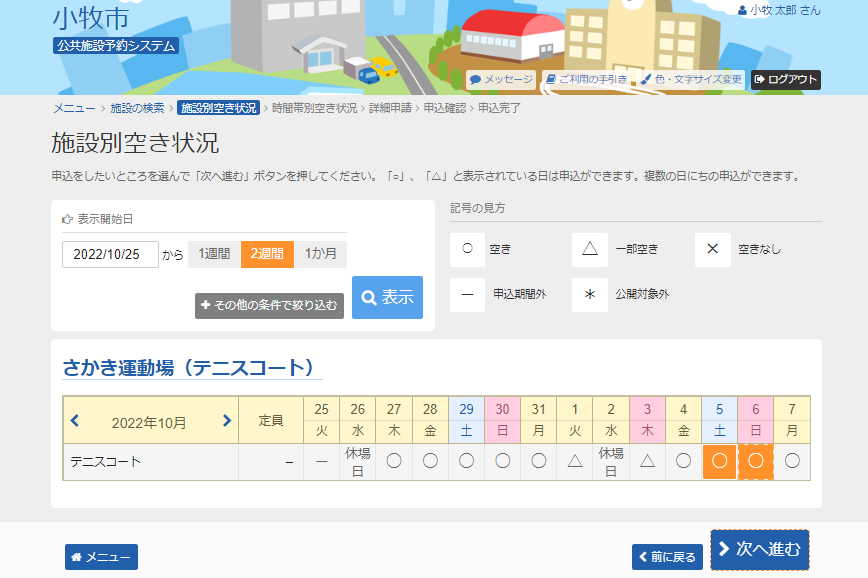Select the 2週間 display period

click(267, 254)
